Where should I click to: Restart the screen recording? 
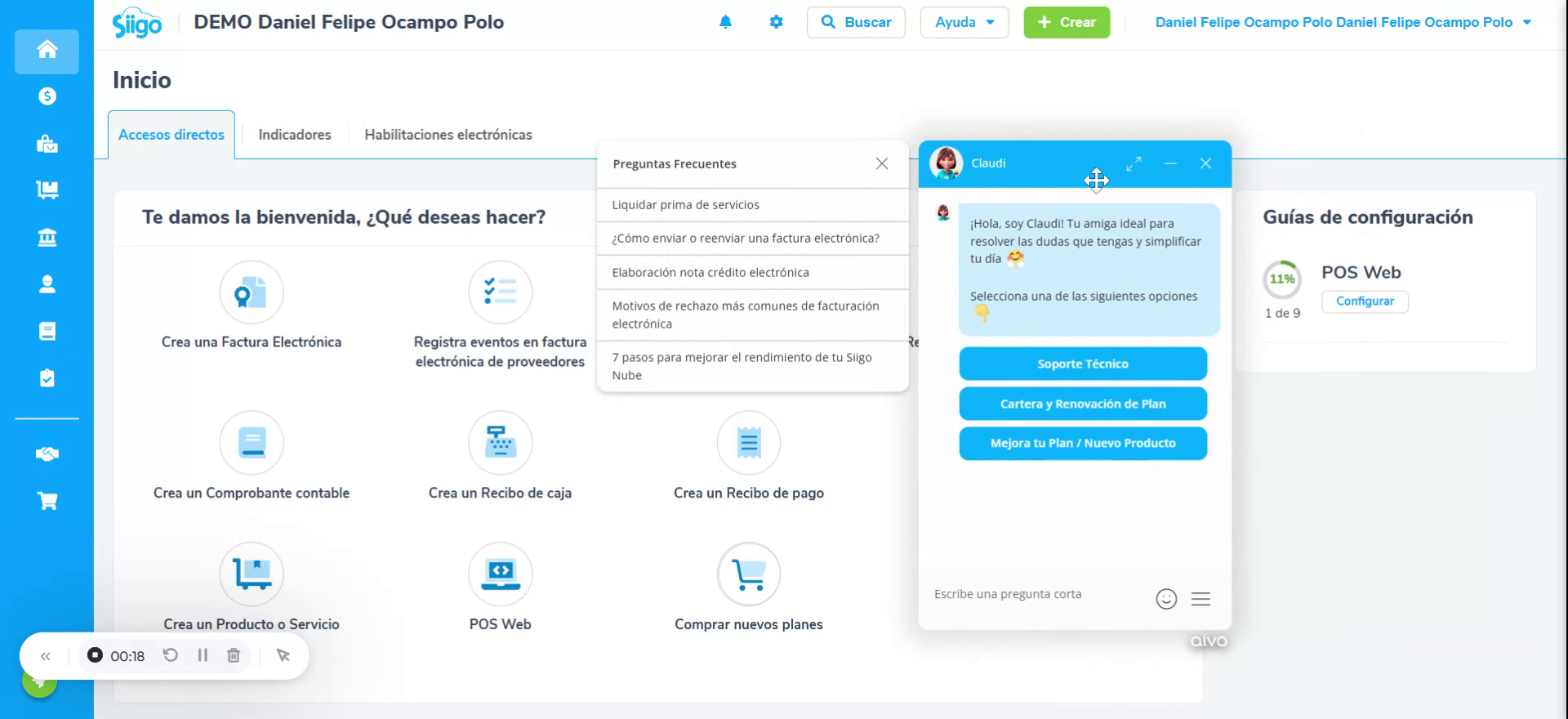click(170, 655)
